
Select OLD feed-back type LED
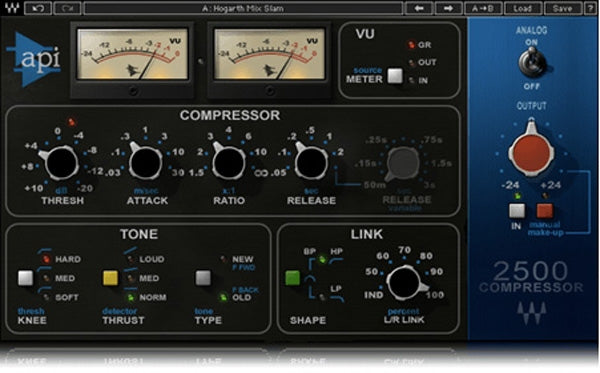point(223,297)
